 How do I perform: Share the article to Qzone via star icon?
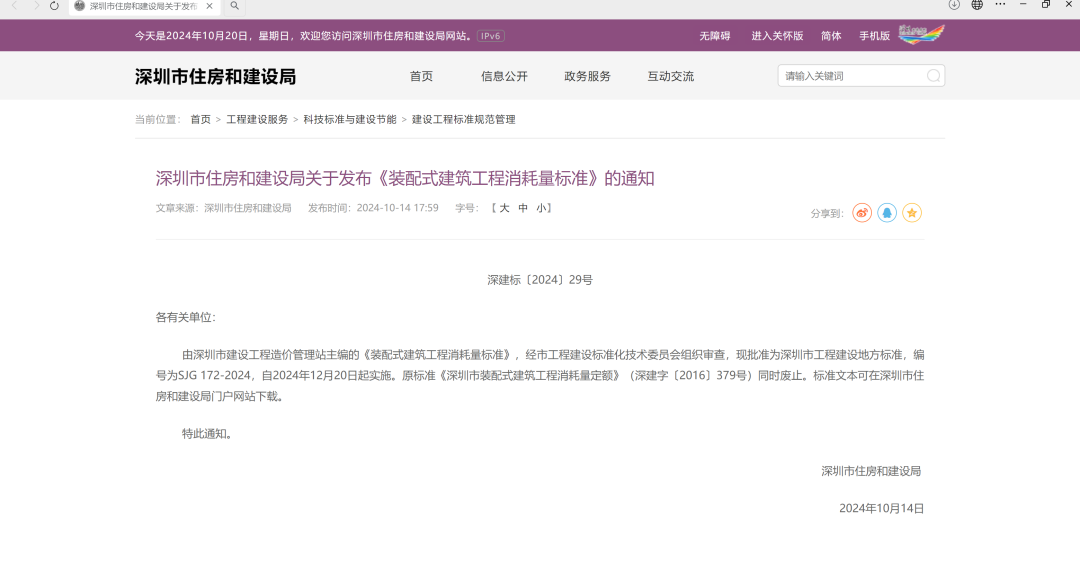tap(912, 213)
